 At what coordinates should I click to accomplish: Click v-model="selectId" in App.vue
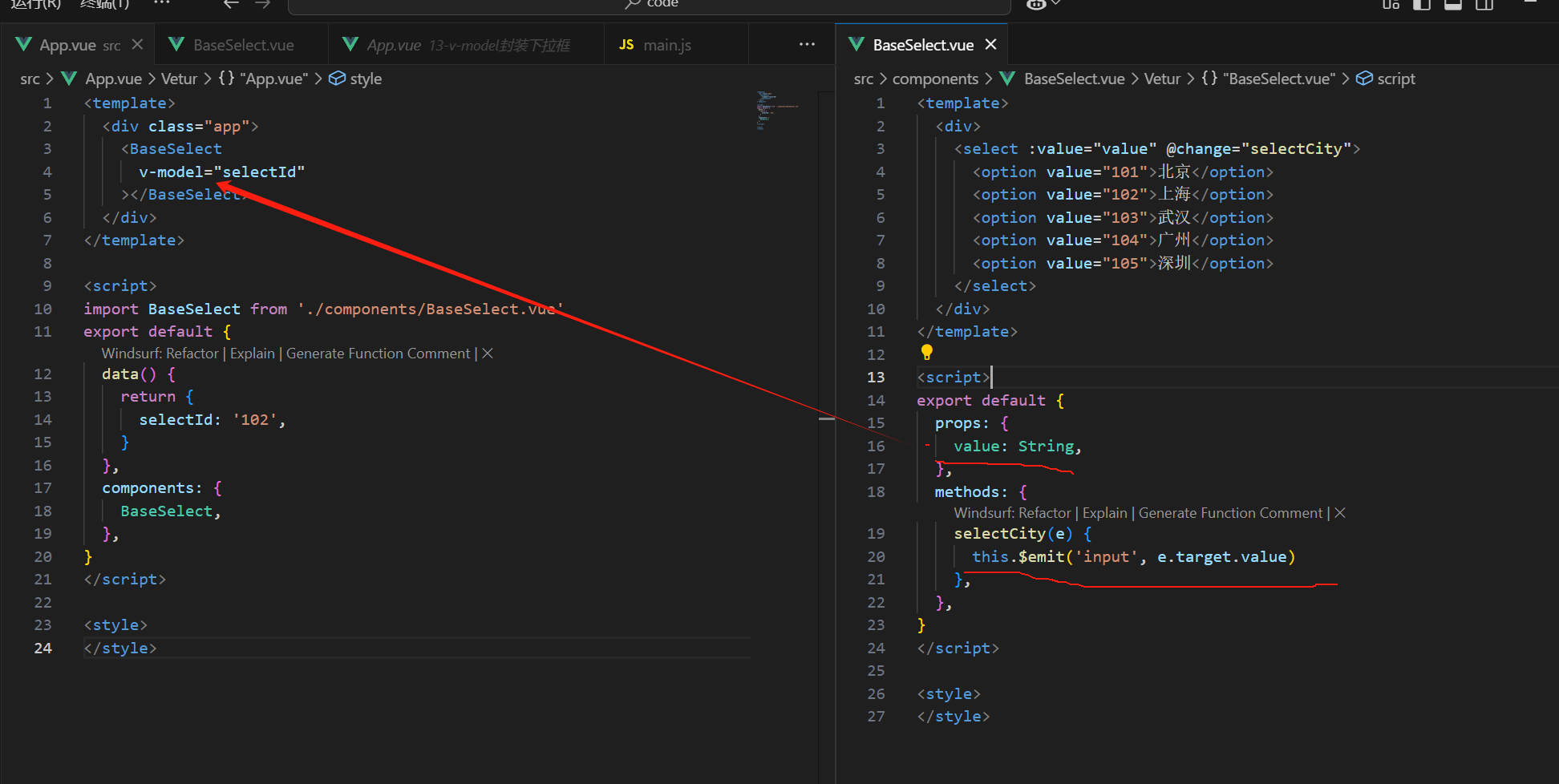coord(222,172)
